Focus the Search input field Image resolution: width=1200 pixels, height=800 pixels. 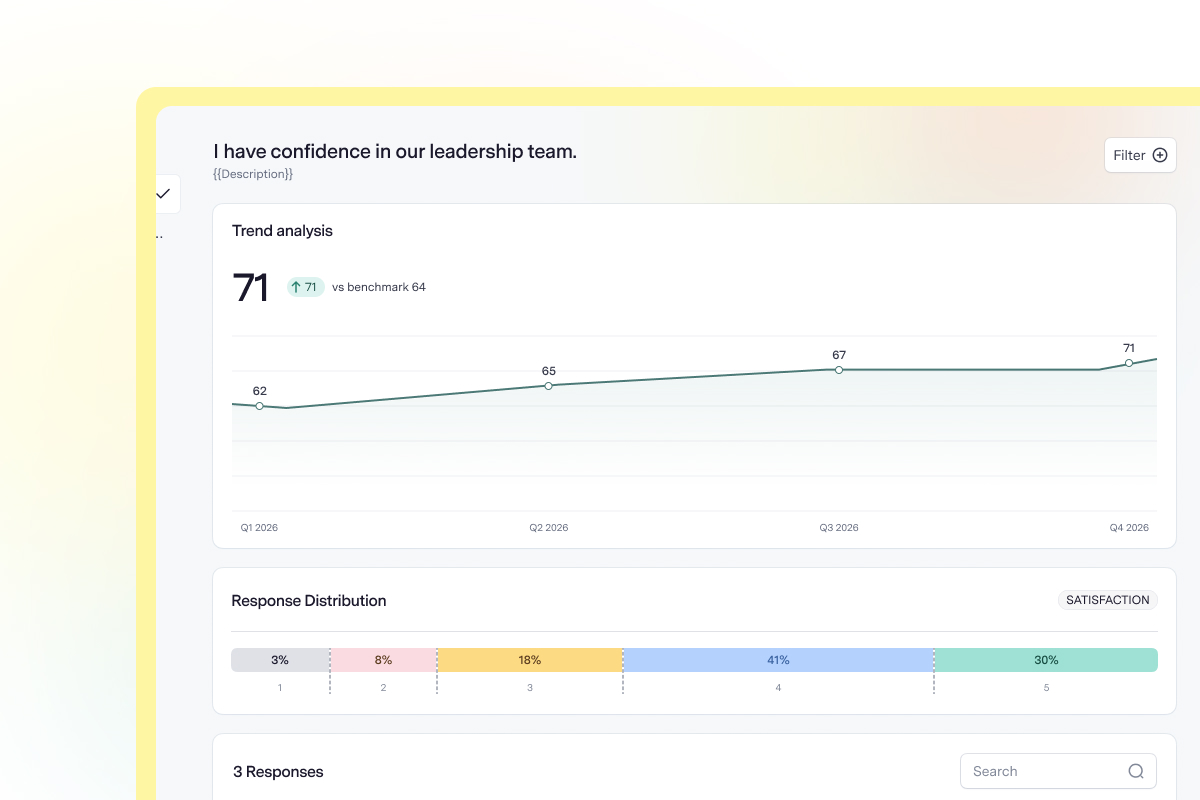click(x=1058, y=771)
